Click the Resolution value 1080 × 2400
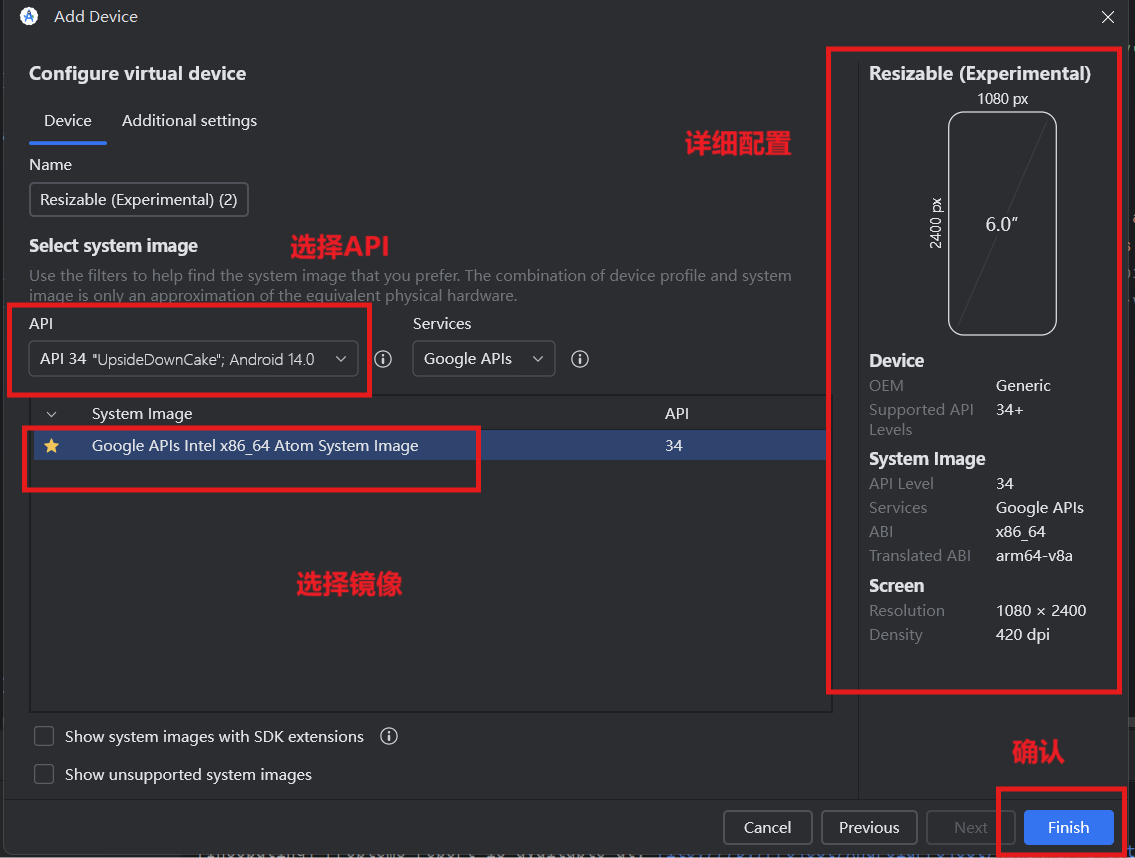The height and width of the screenshot is (858, 1135). click(x=1040, y=610)
